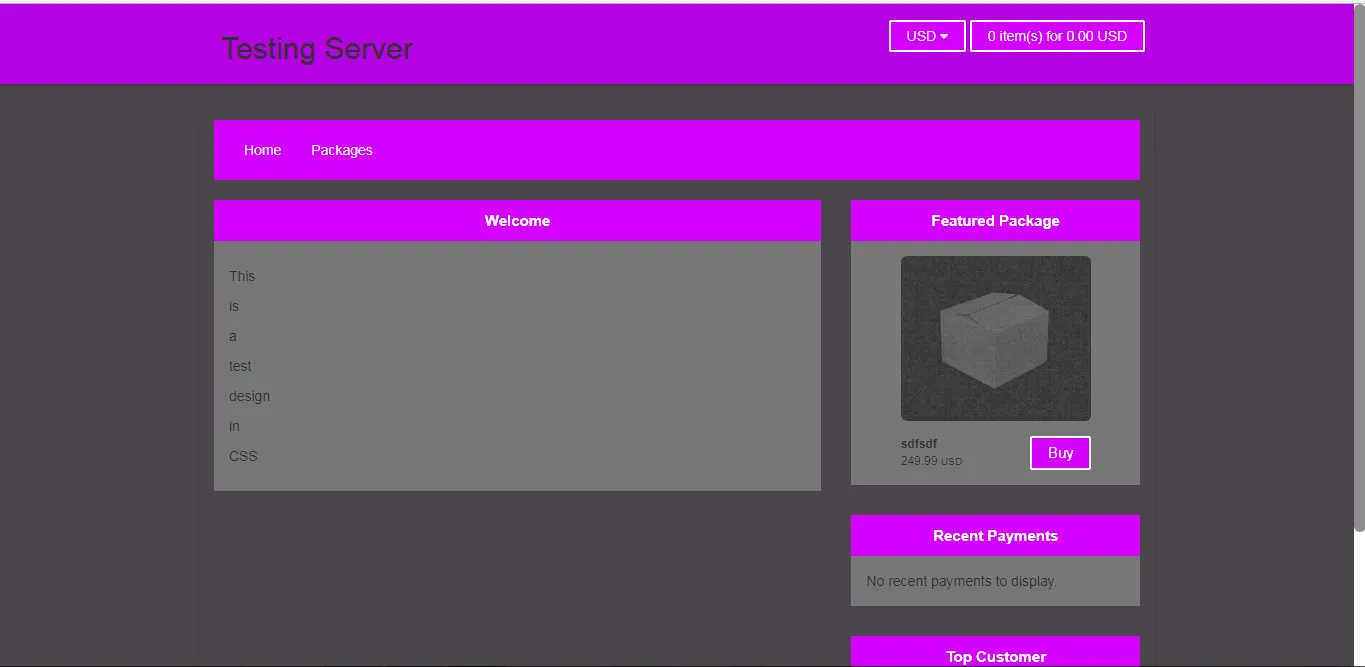Click the word 'in' in the welcome text
The width and height of the screenshot is (1365, 667).
(234, 426)
